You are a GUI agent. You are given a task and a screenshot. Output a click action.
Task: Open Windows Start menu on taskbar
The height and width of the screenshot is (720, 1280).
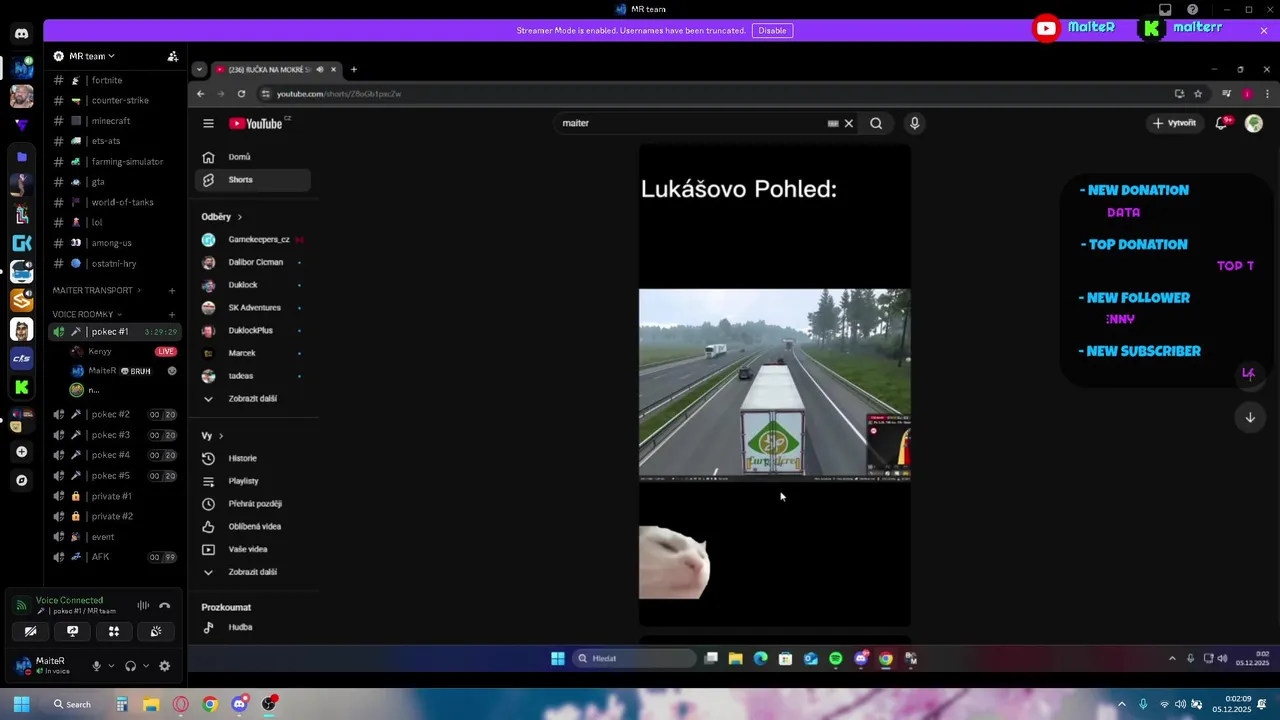[21, 704]
